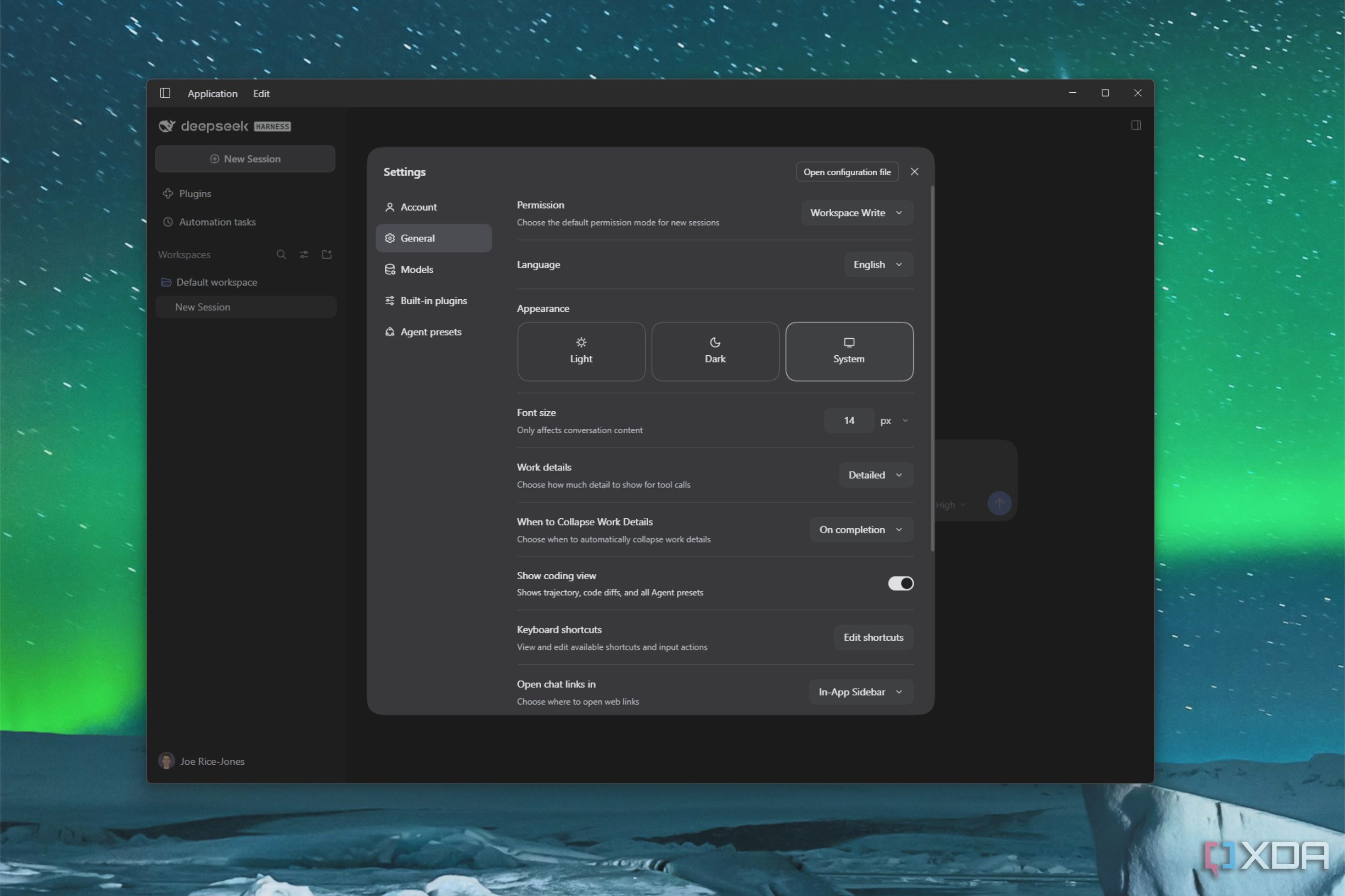The width and height of the screenshot is (1345, 896).
Task: Open the In-App Sidebar links dropdown
Action: 861,692
